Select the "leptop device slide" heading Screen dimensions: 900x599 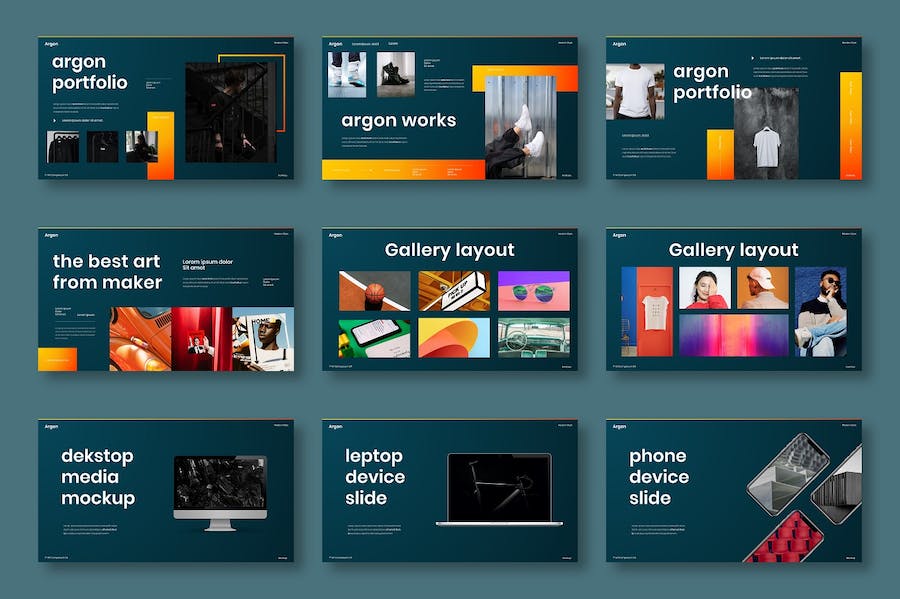pos(375,477)
